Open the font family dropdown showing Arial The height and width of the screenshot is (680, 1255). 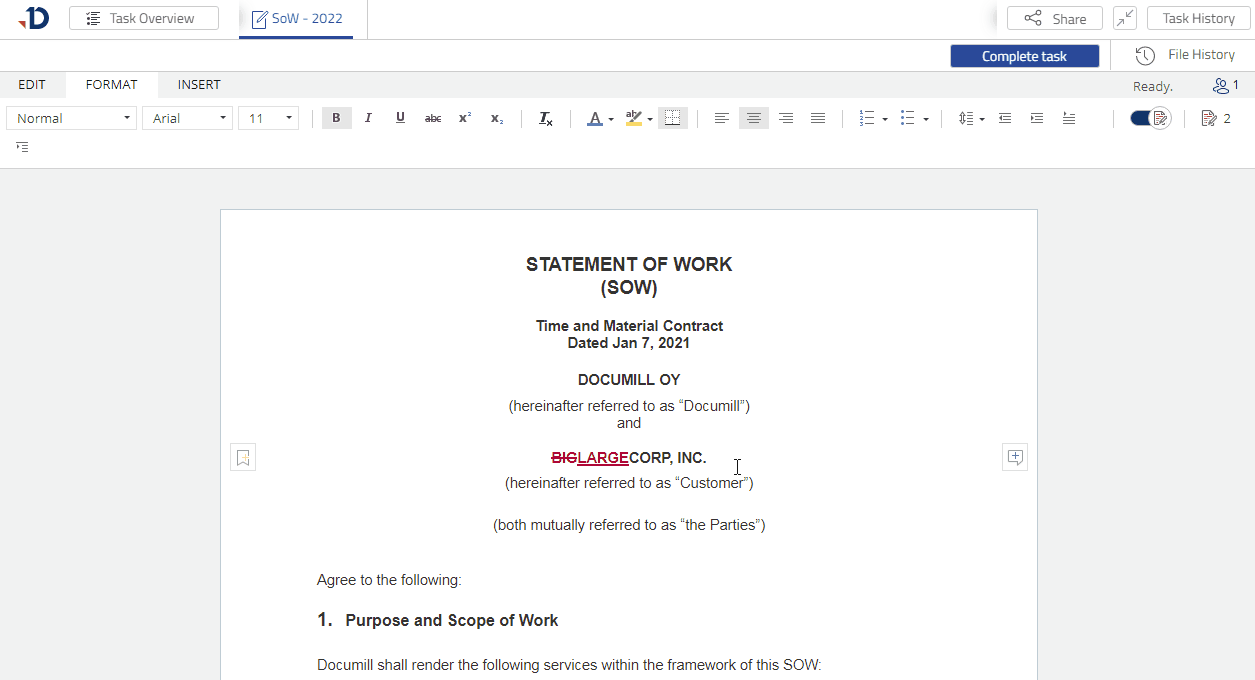tap(187, 118)
